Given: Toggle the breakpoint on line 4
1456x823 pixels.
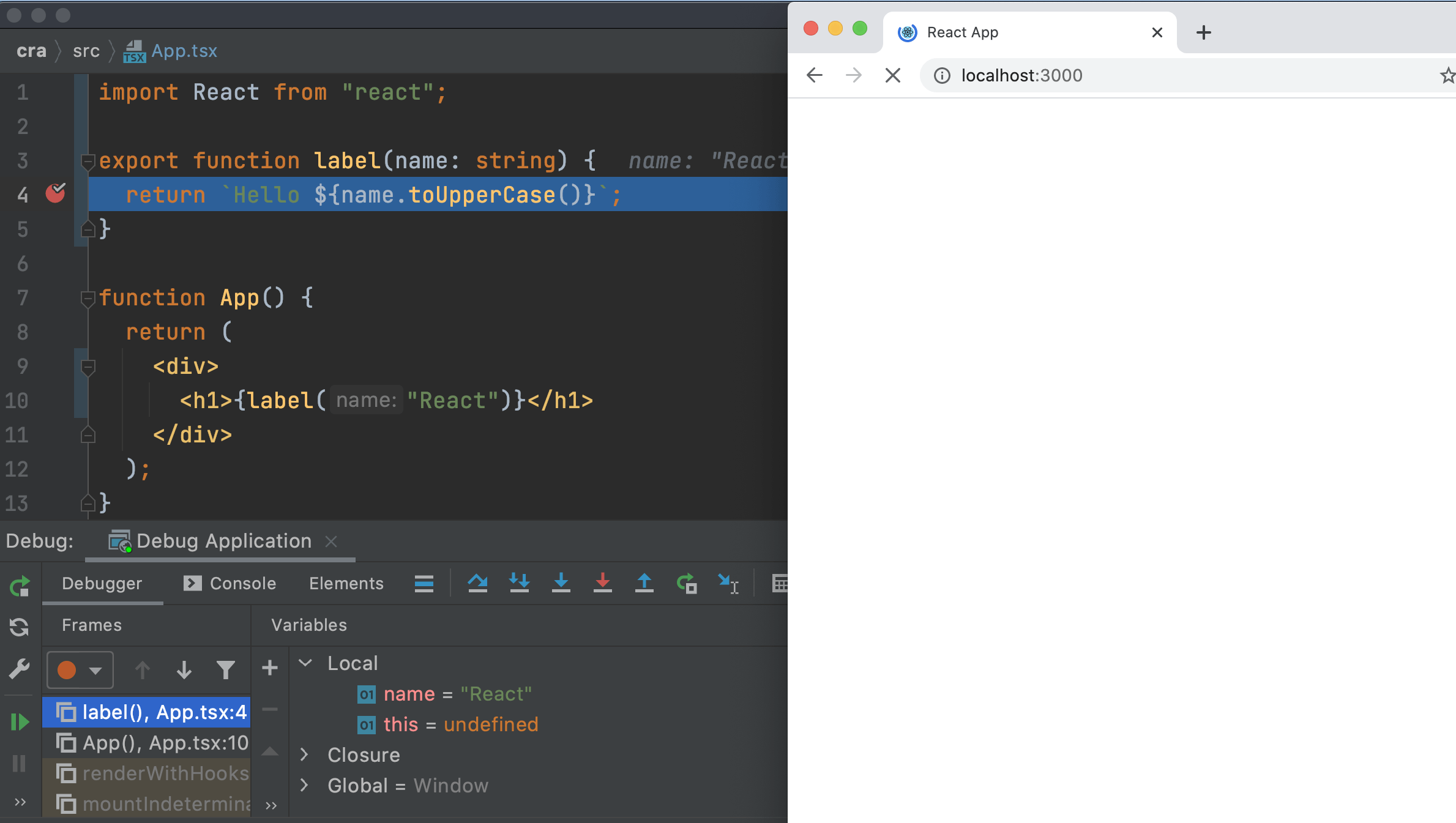Looking at the screenshot, I should pyautogui.click(x=55, y=194).
